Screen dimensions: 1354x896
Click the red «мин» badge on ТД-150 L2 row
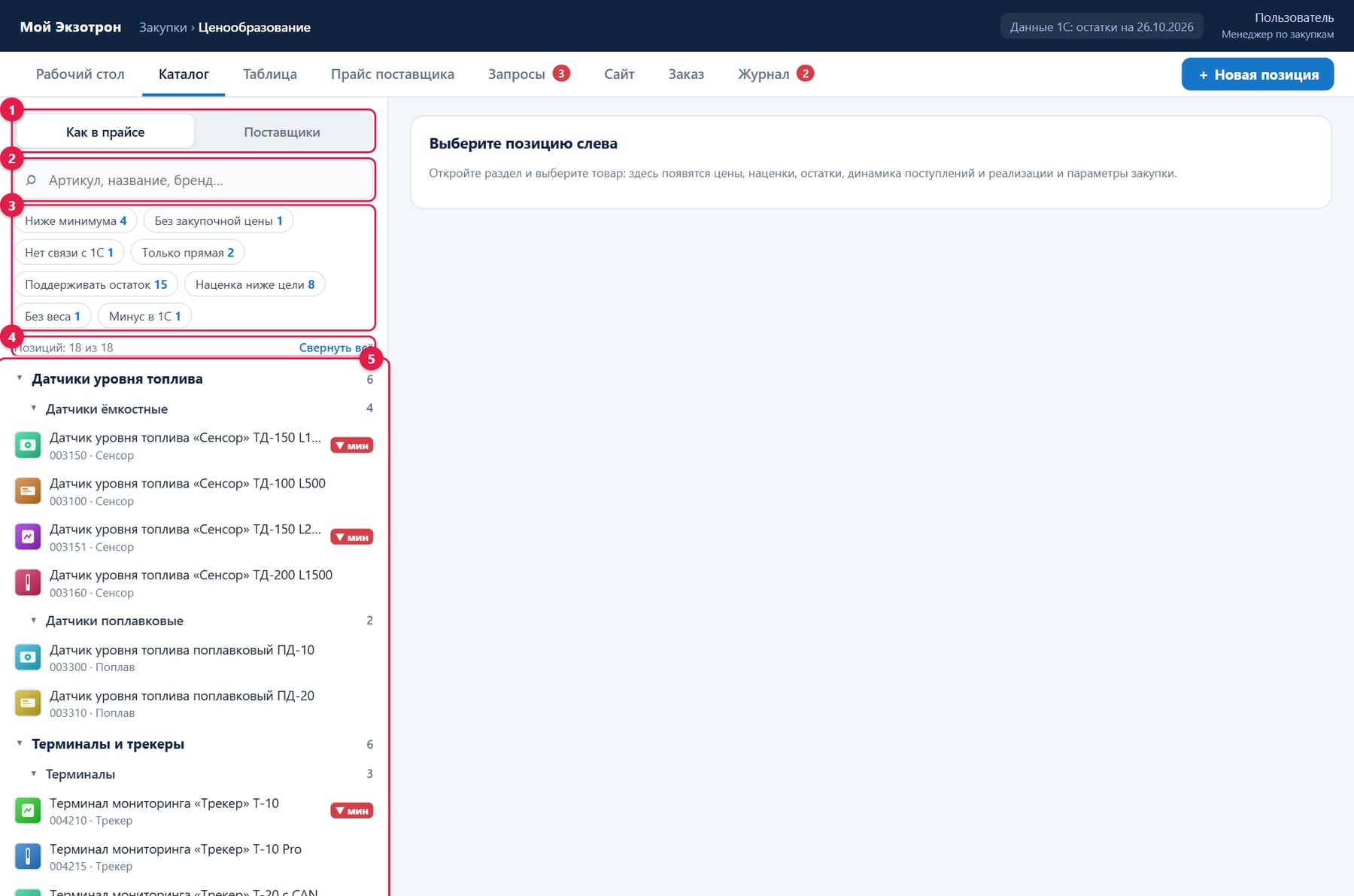point(352,537)
